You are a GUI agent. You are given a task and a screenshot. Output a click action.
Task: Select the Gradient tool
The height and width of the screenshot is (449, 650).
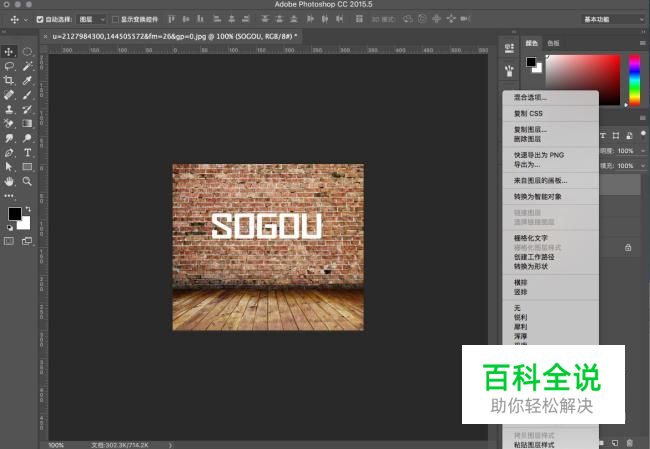[x=27, y=124]
